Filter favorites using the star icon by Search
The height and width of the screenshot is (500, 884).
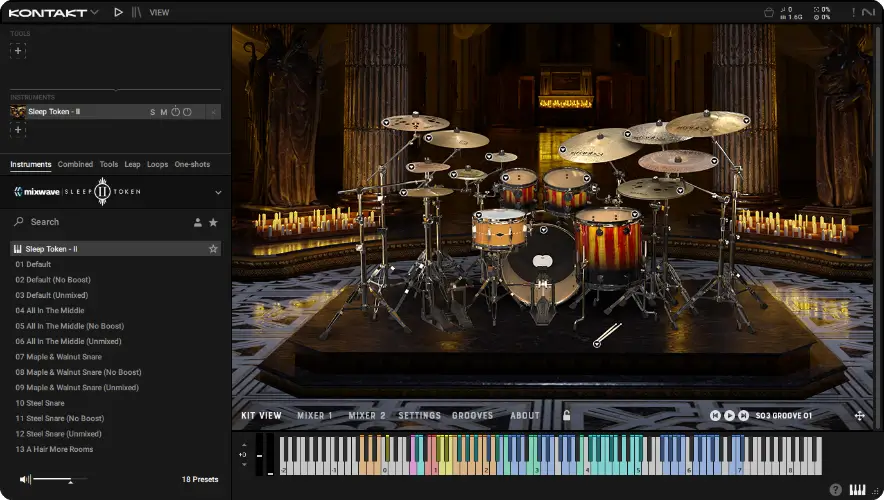[213, 222]
